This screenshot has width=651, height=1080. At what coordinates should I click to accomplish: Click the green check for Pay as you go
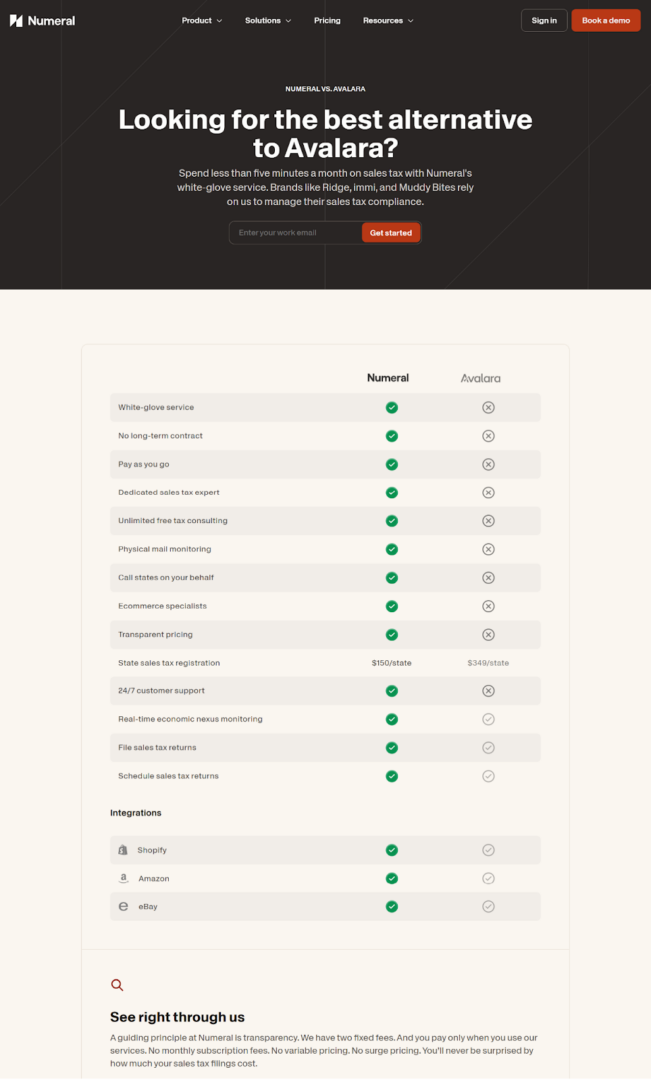[391, 464]
